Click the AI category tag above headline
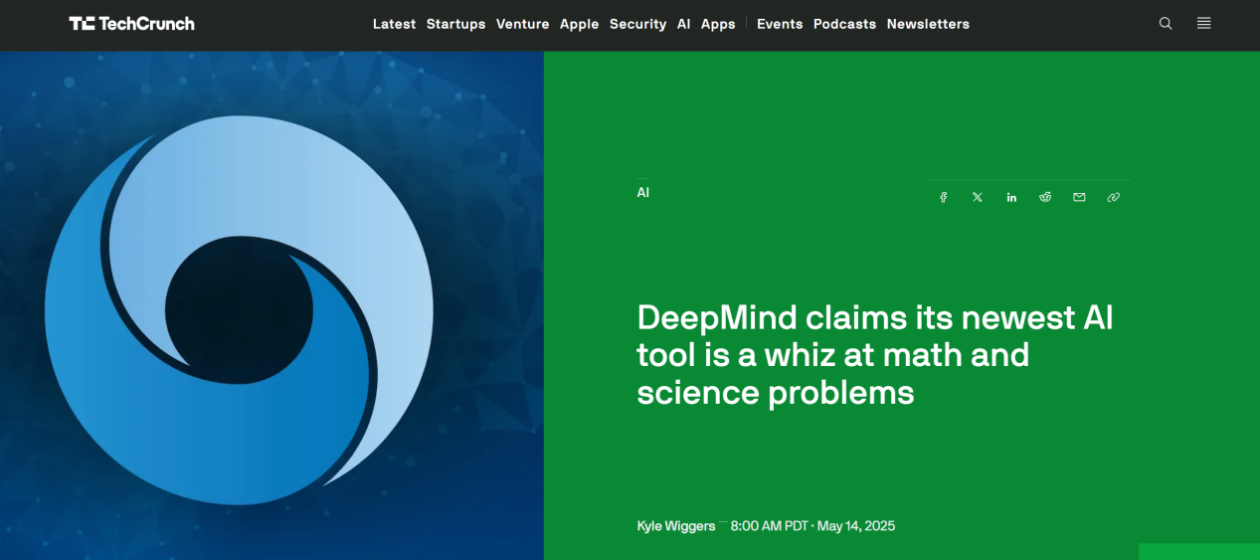 pyautogui.click(x=643, y=192)
